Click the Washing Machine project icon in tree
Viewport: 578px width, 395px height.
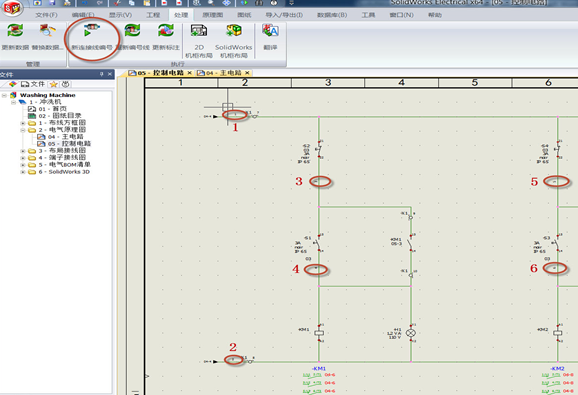[13, 95]
